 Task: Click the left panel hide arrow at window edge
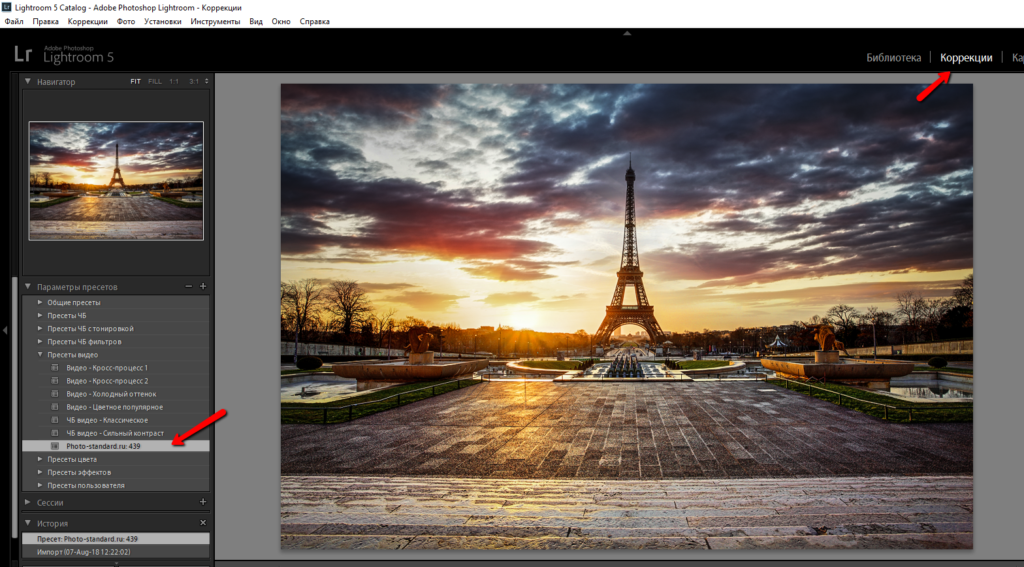[5, 330]
